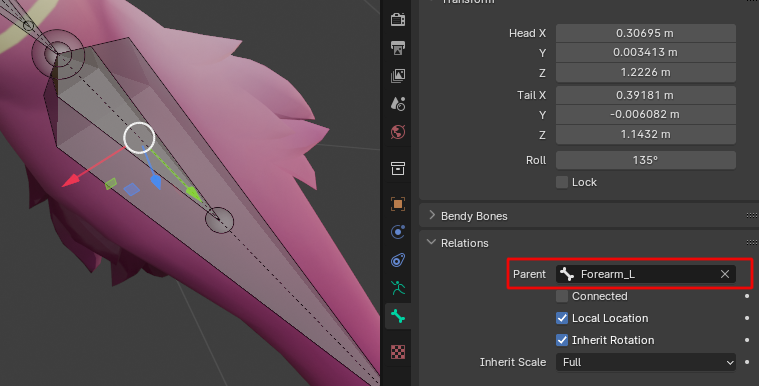Click the Bendy Bones panel drag handle
This screenshot has width=759, height=386.
click(x=752, y=216)
